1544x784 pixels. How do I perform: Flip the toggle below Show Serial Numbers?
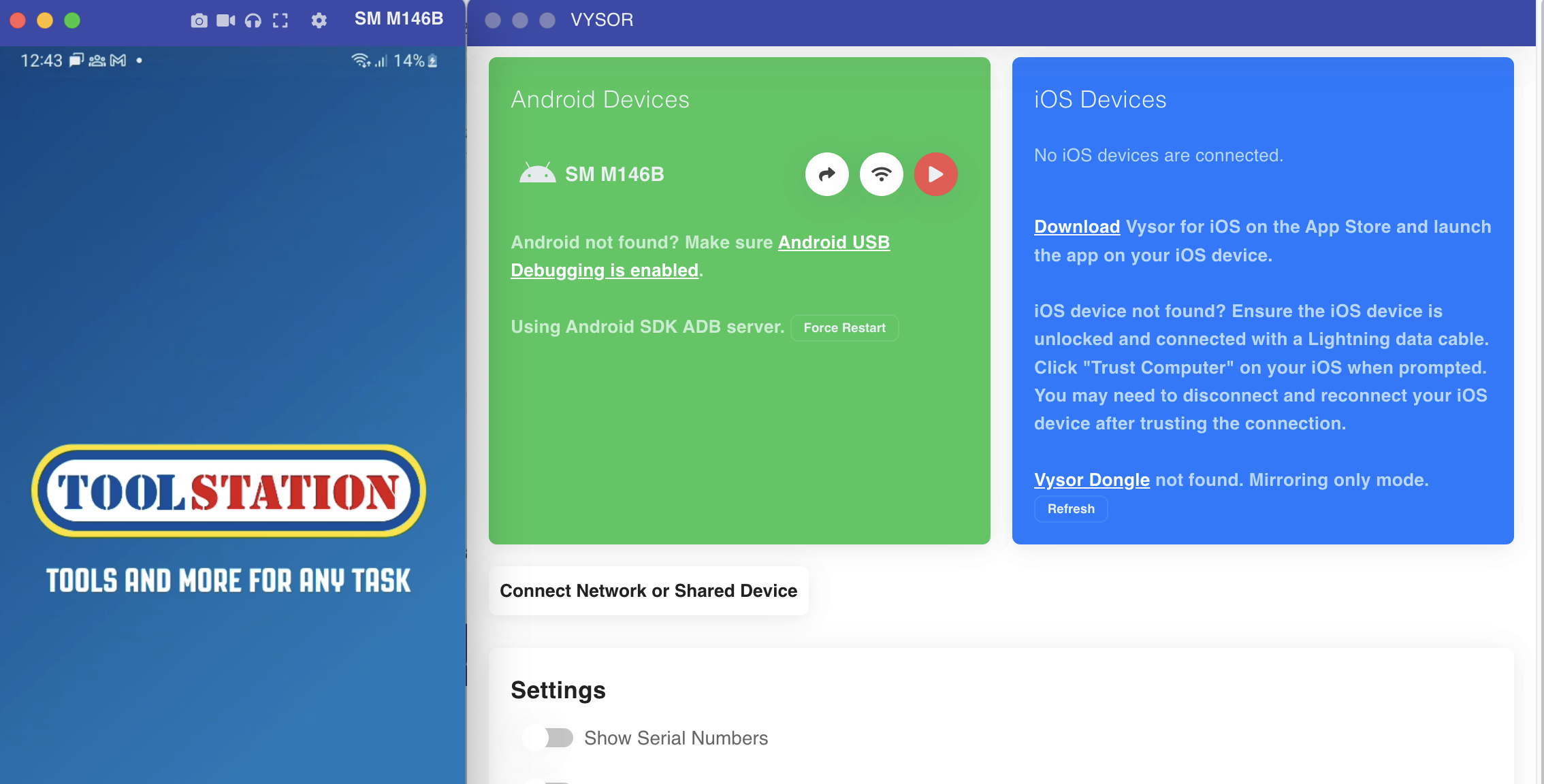pos(549,780)
